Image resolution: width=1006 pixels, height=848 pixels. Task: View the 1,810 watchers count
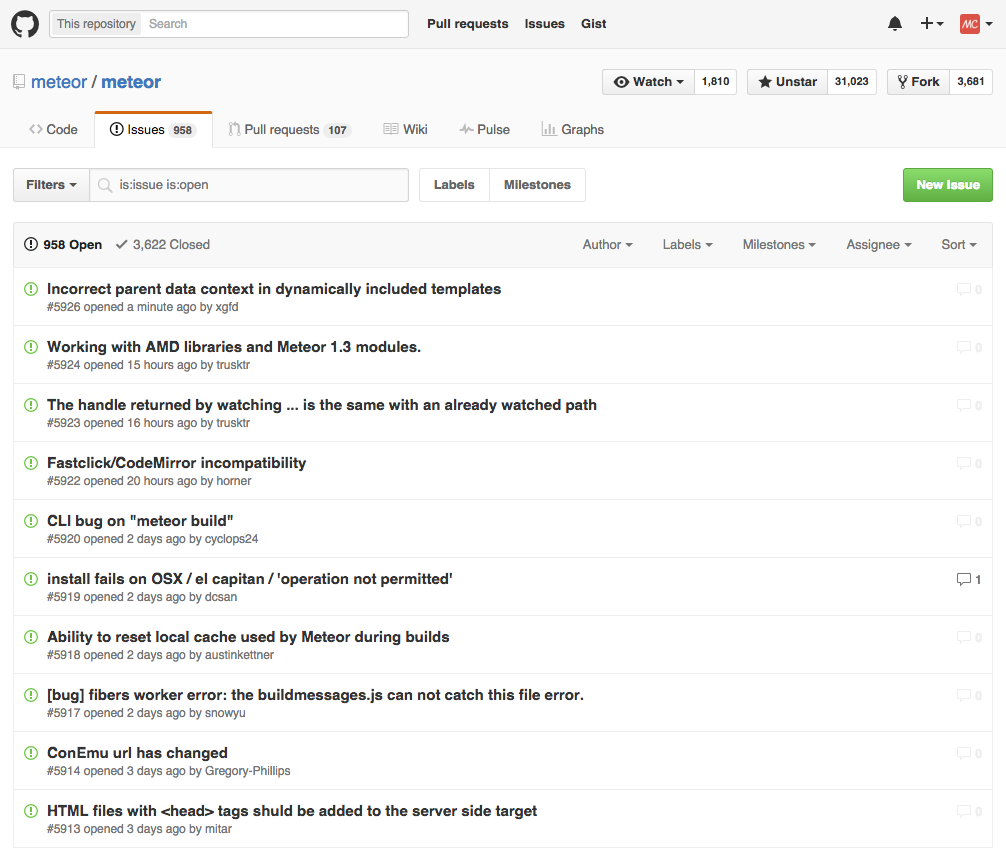tap(715, 82)
